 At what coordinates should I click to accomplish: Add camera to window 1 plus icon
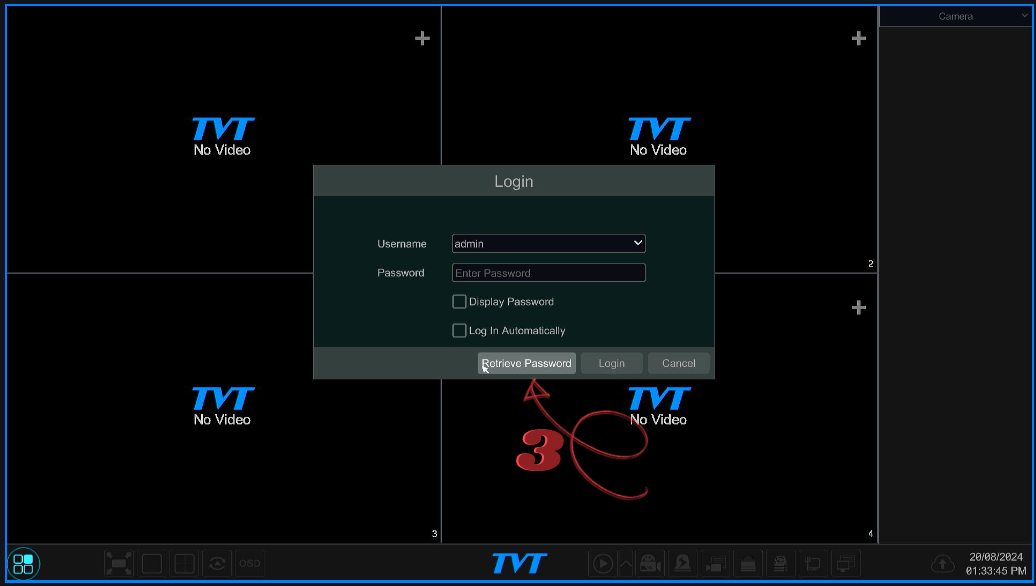422,38
